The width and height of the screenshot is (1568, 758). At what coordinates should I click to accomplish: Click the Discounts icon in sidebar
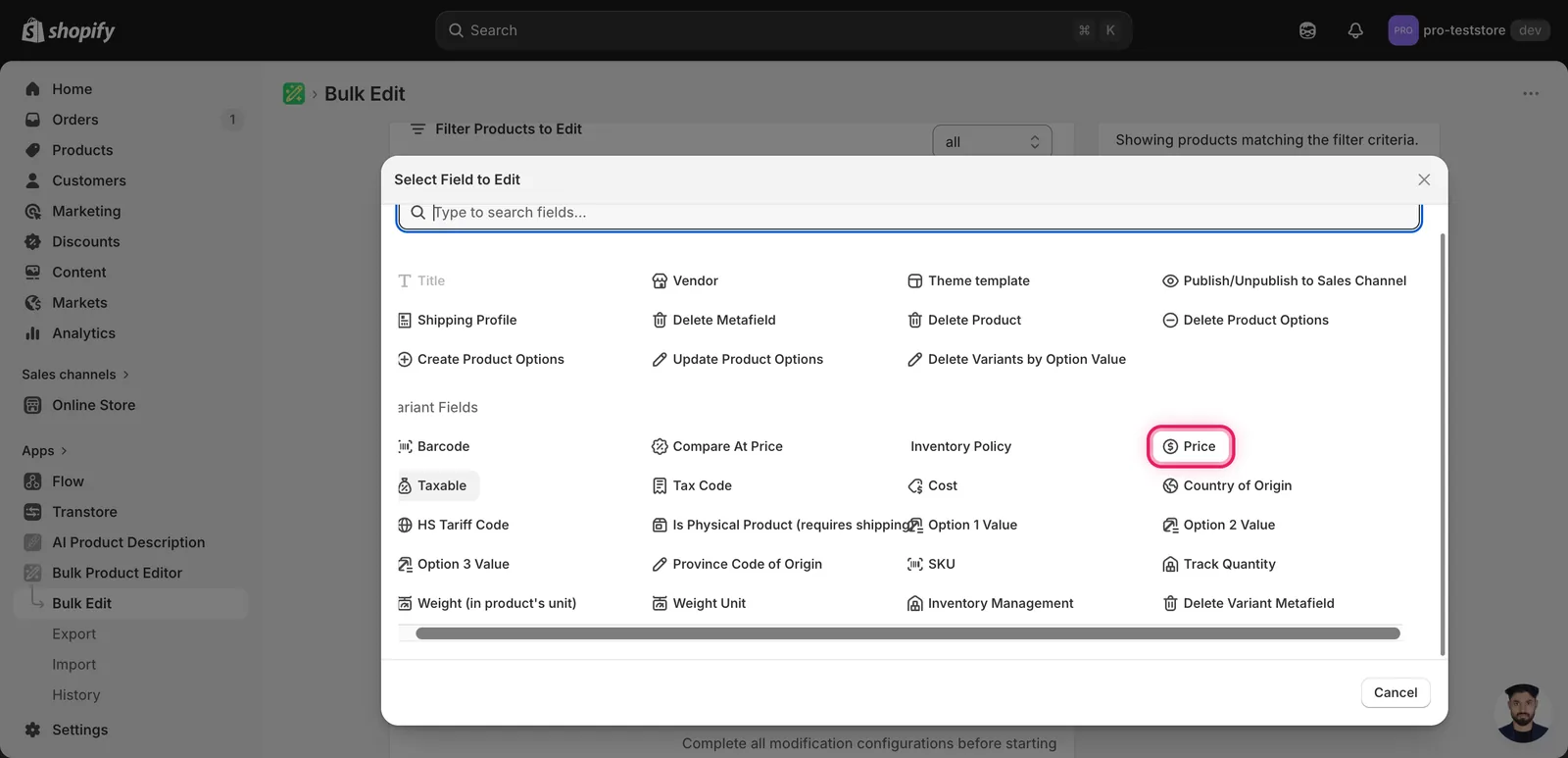tap(32, 241)
